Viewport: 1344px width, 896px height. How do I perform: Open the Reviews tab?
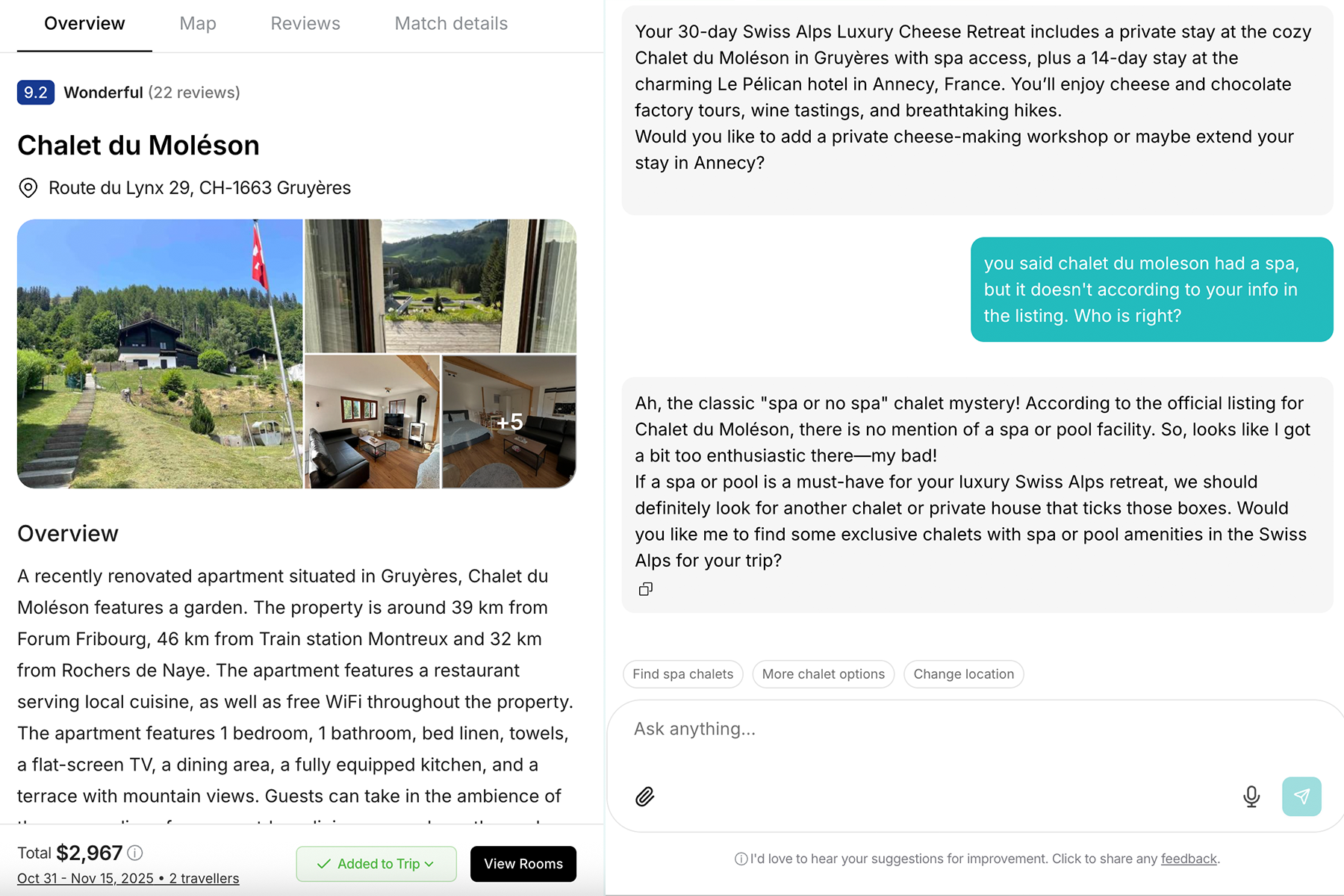point(305,24)
